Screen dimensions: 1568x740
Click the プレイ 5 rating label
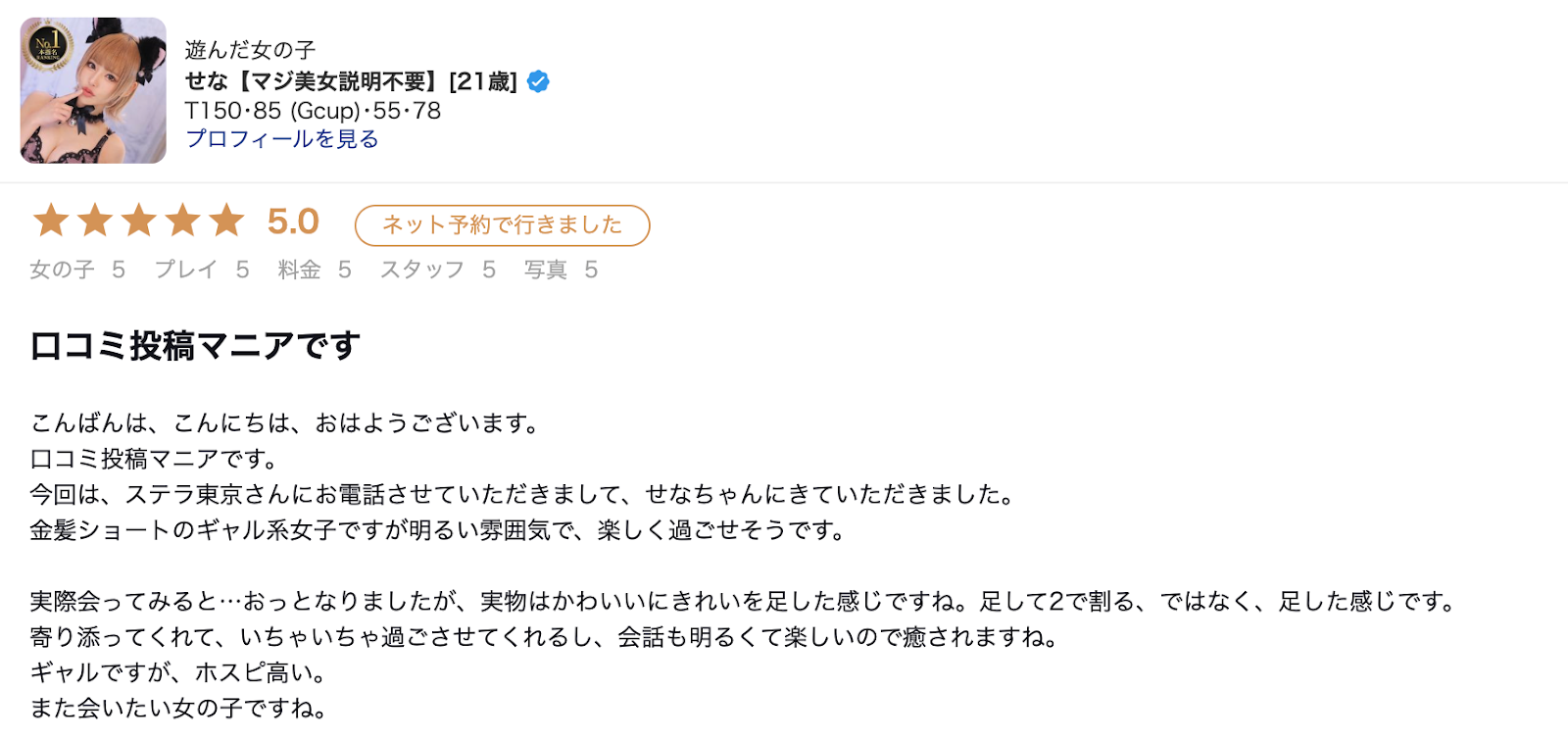coord(202,270)
